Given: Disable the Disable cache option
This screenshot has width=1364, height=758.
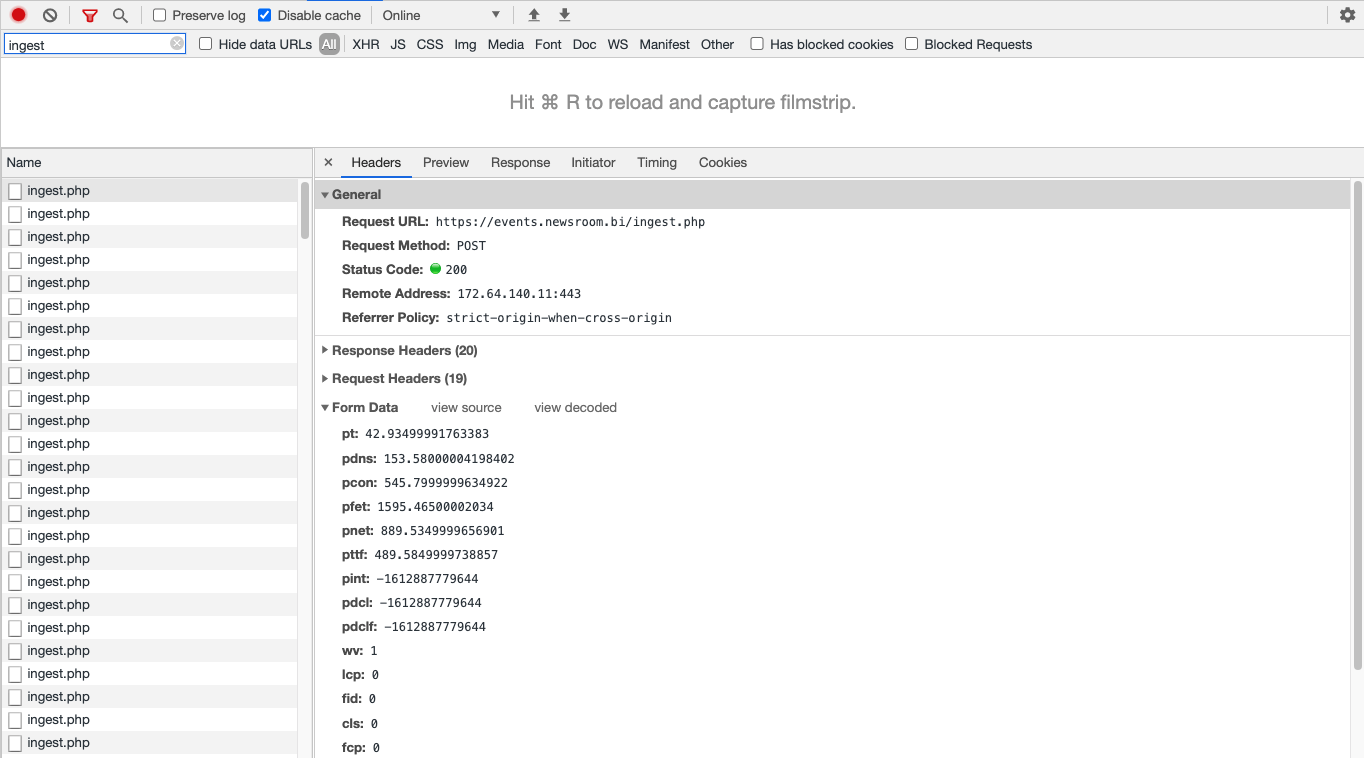Looking at the screenshot, I should [x=264, y=15].
